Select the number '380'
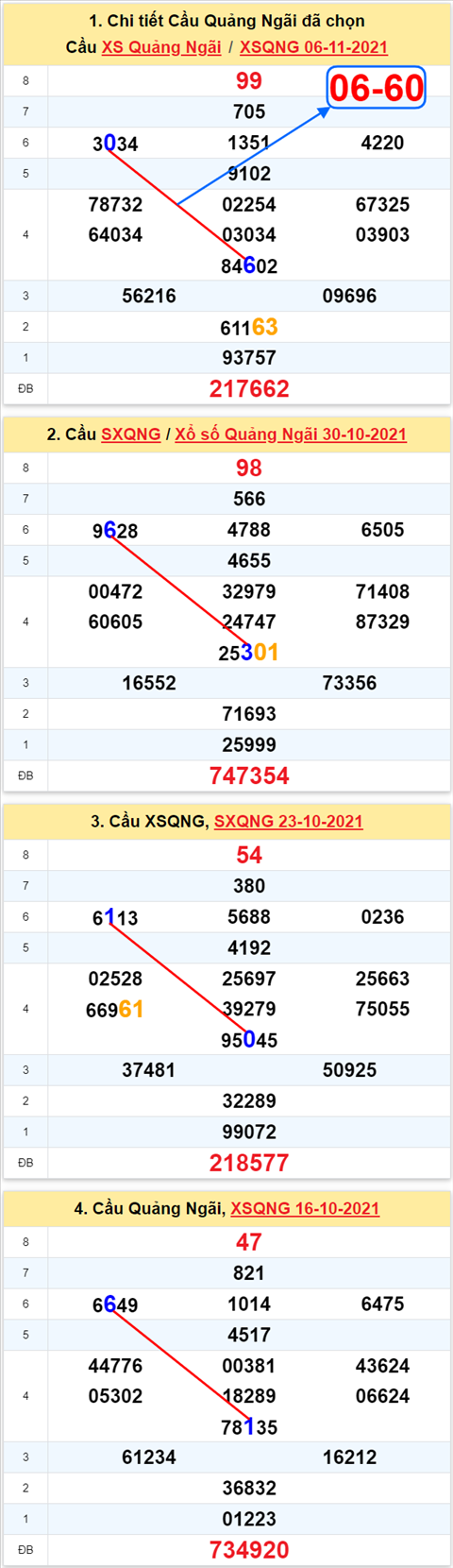The width and height of the screenshot is (453, 1568). coord(249,887)
